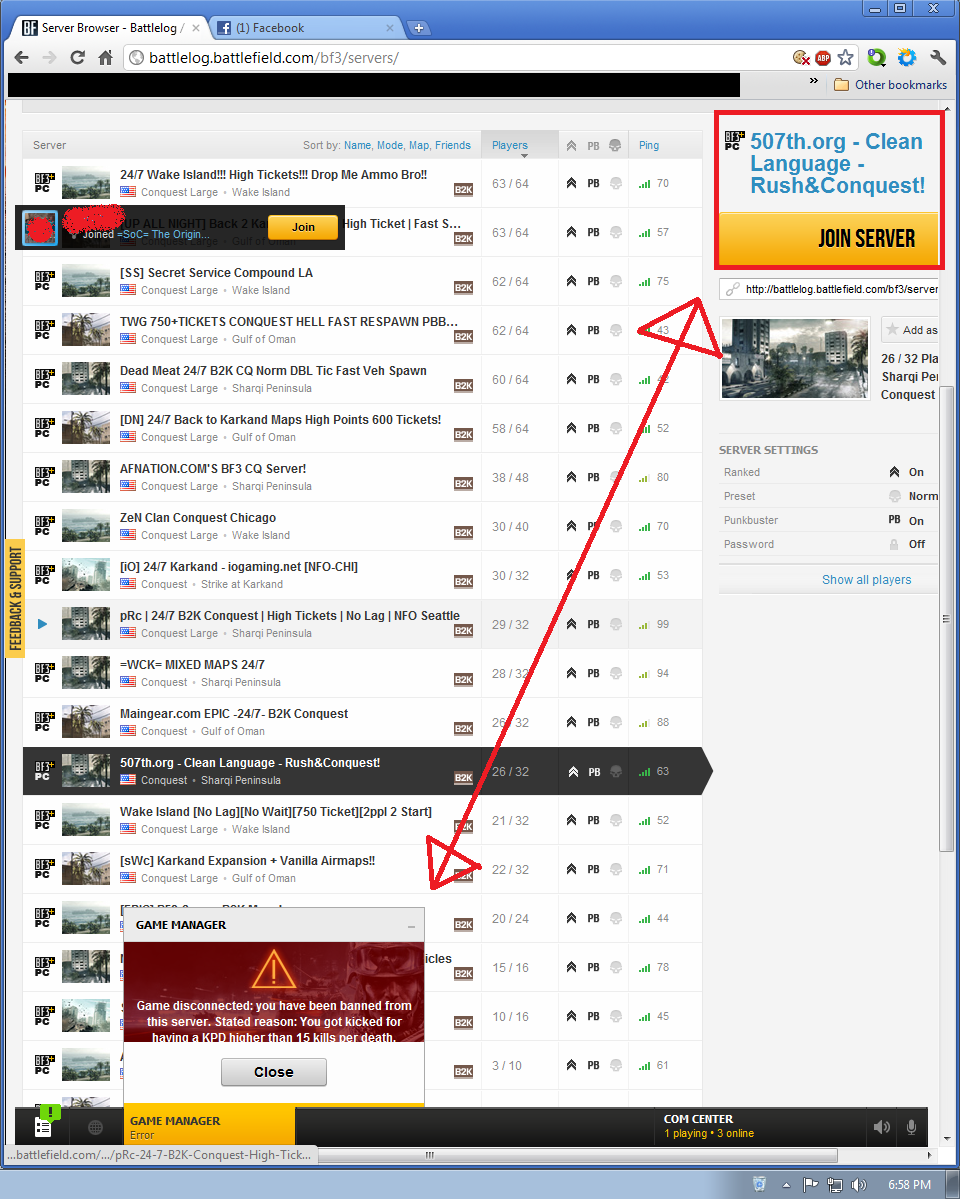Click the preset skull column header icon
Screen dimensions: 960x1199
(x=615, y=145)
